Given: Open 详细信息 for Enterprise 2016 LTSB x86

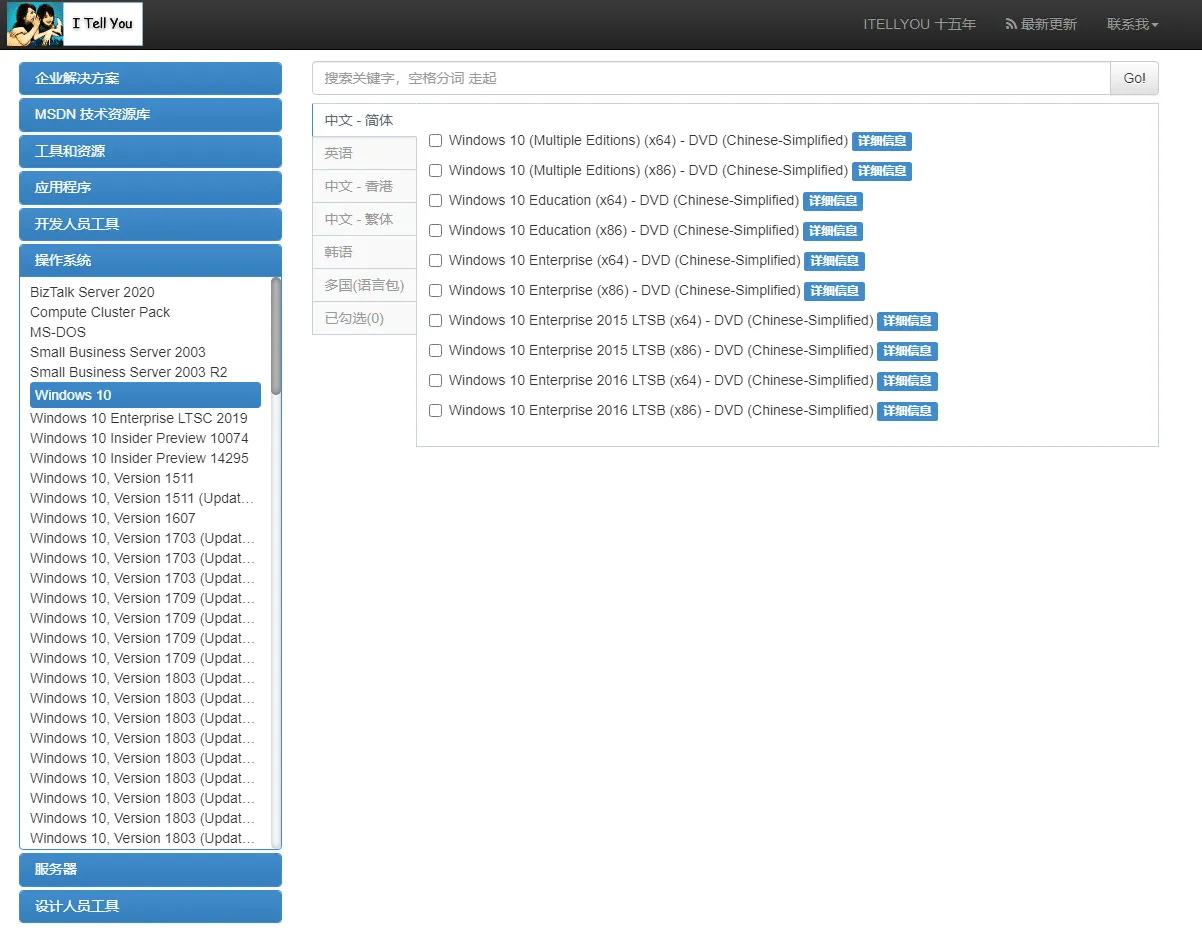Looking at the screenshot, I should pyautogui.click(x=908, y=411).
